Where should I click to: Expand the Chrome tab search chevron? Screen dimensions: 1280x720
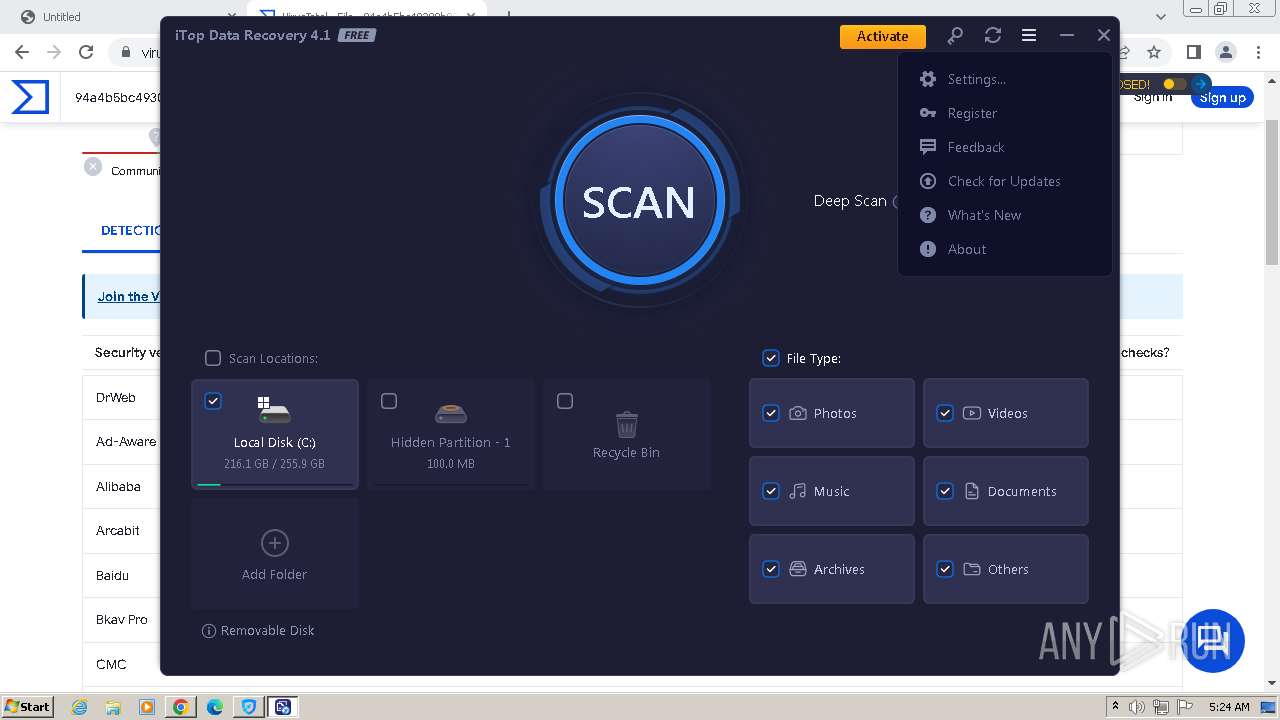point(1161,17)
